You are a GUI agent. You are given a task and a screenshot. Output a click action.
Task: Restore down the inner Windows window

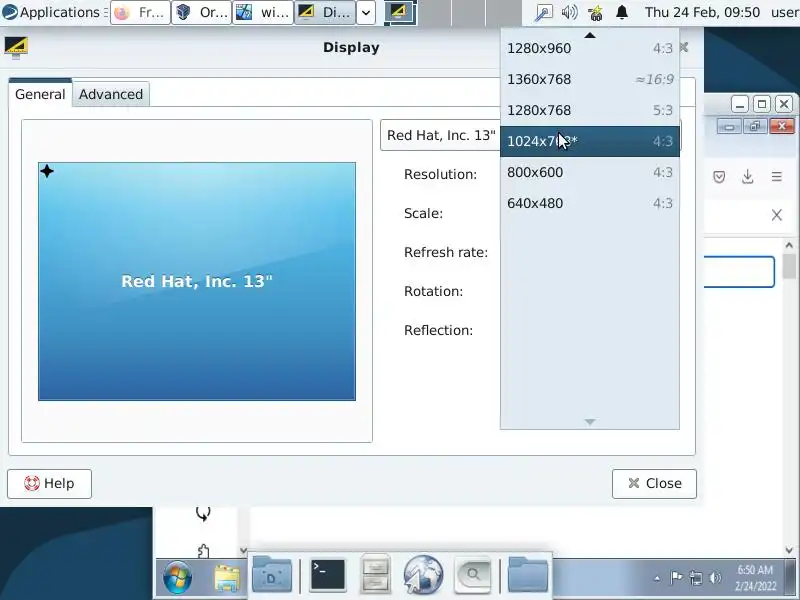755,126
